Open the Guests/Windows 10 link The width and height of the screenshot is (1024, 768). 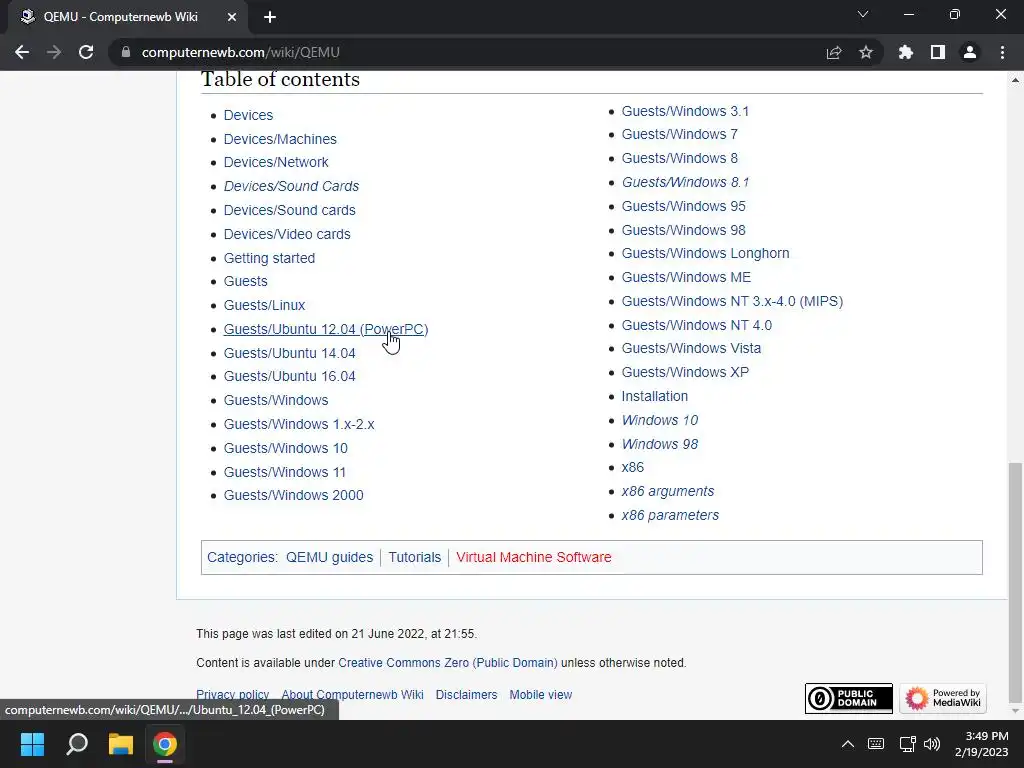[285, 448]
